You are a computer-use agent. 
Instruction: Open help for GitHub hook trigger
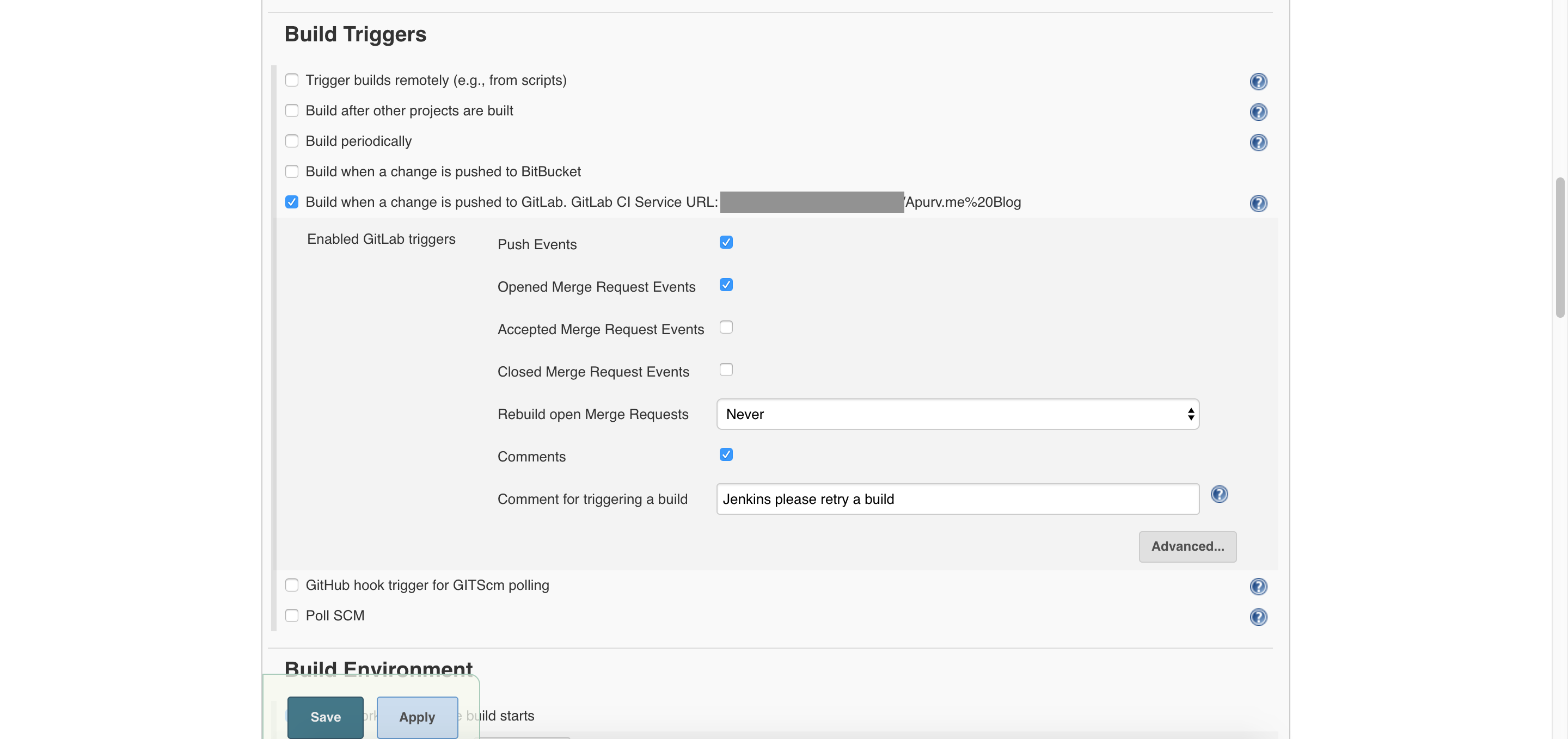[1258, 586]
